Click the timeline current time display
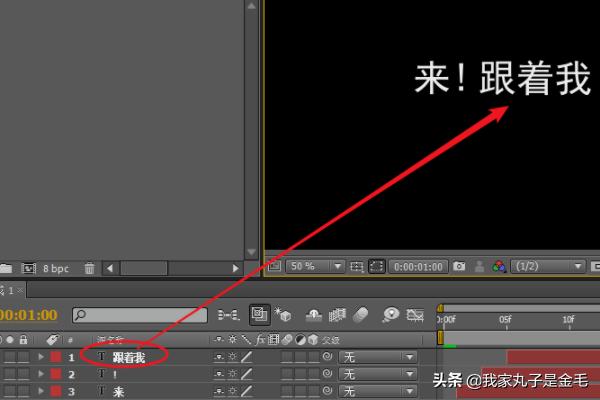Screen dimensions: 600x400 [x=28, y=315]
